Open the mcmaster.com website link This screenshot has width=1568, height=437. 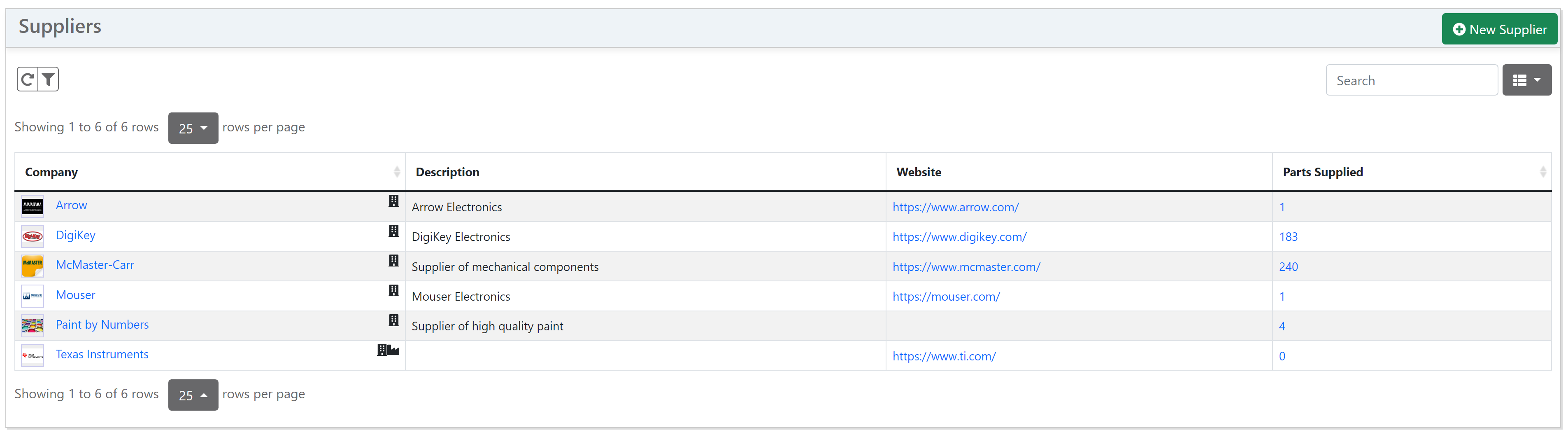coord(966,267)
